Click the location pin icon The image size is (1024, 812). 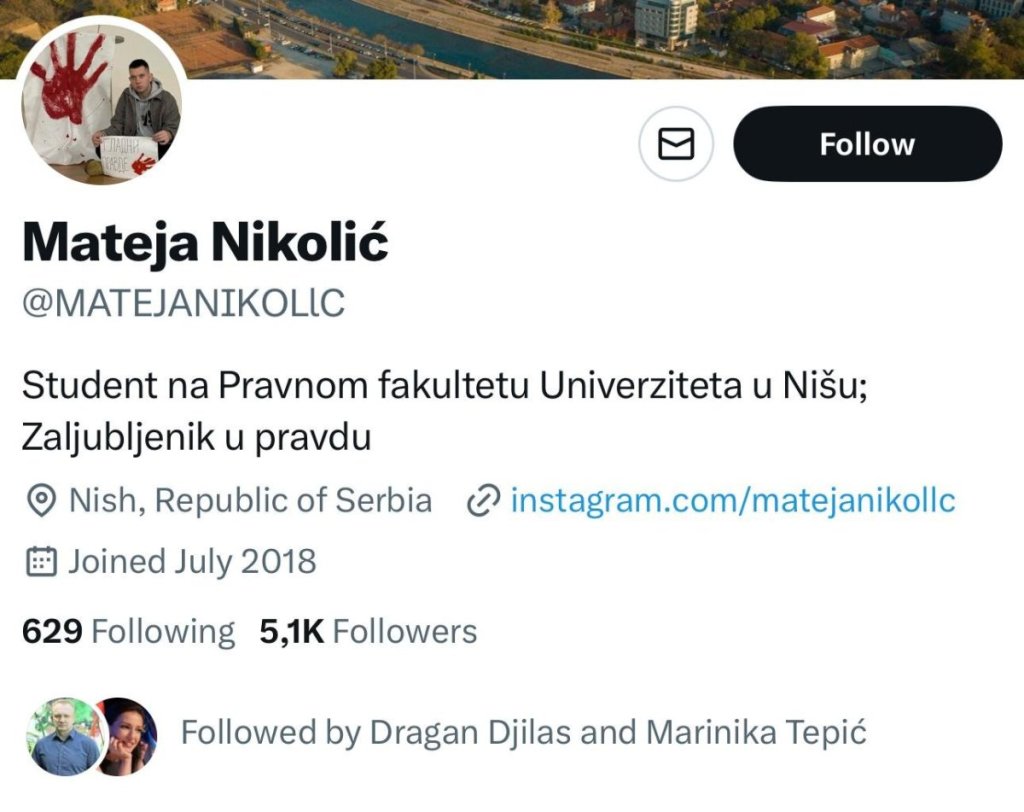click(41, 501)
